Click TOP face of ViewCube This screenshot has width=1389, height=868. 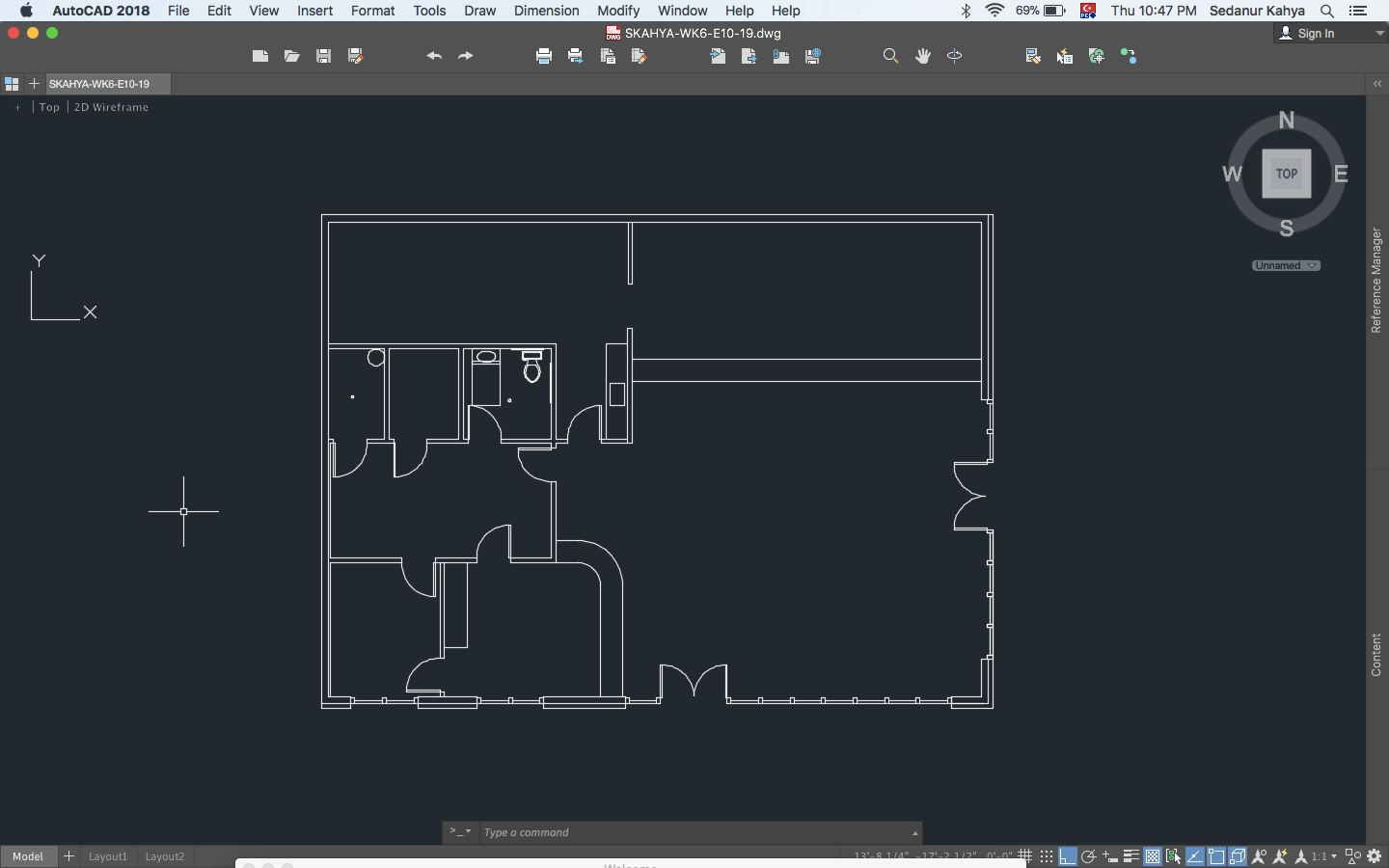coord(1287,175)
